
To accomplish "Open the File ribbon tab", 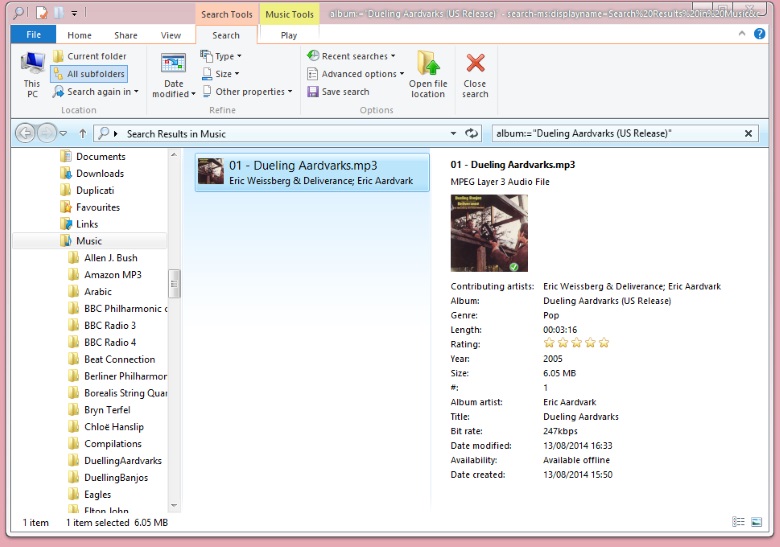I will click(x=33, y=35).
